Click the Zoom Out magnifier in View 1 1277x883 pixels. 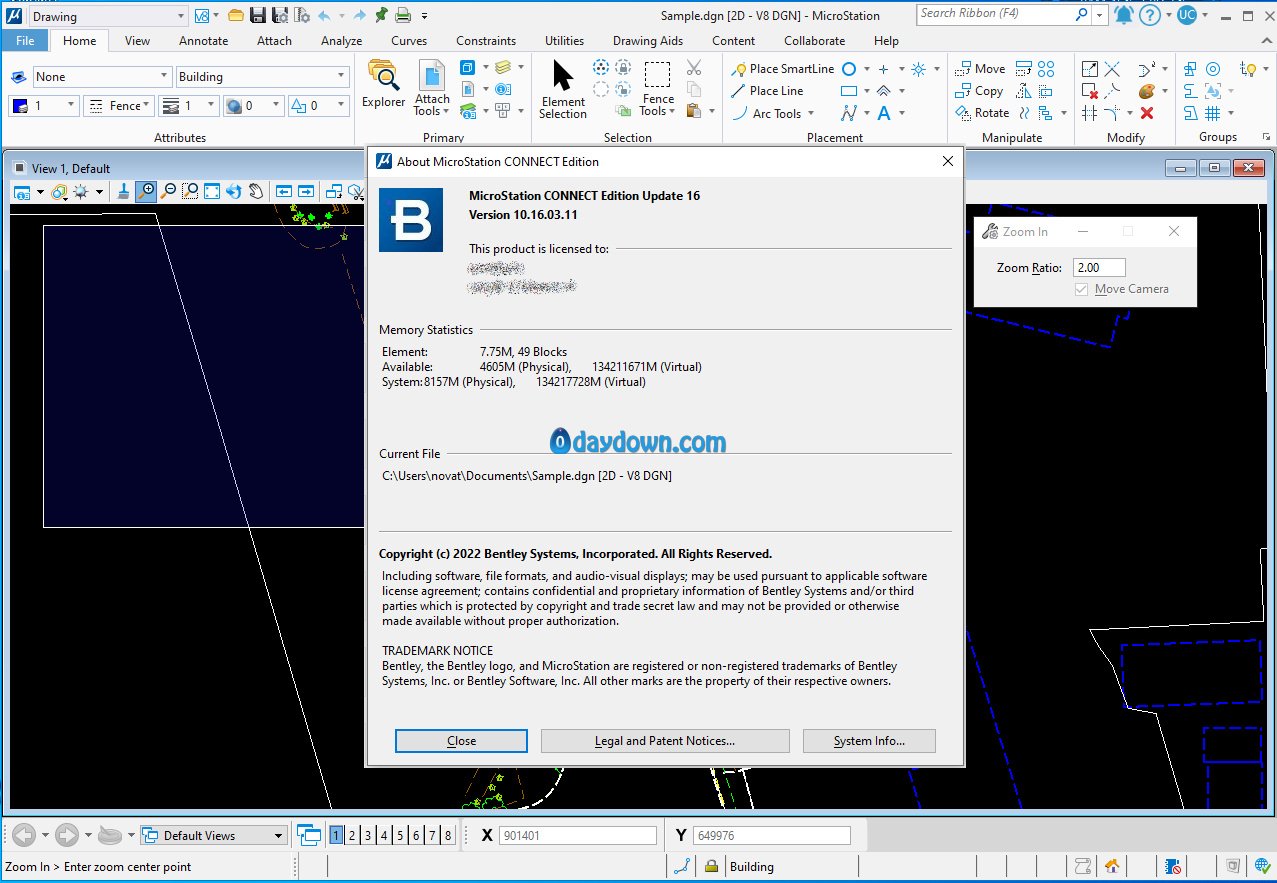tap(169, 191)
